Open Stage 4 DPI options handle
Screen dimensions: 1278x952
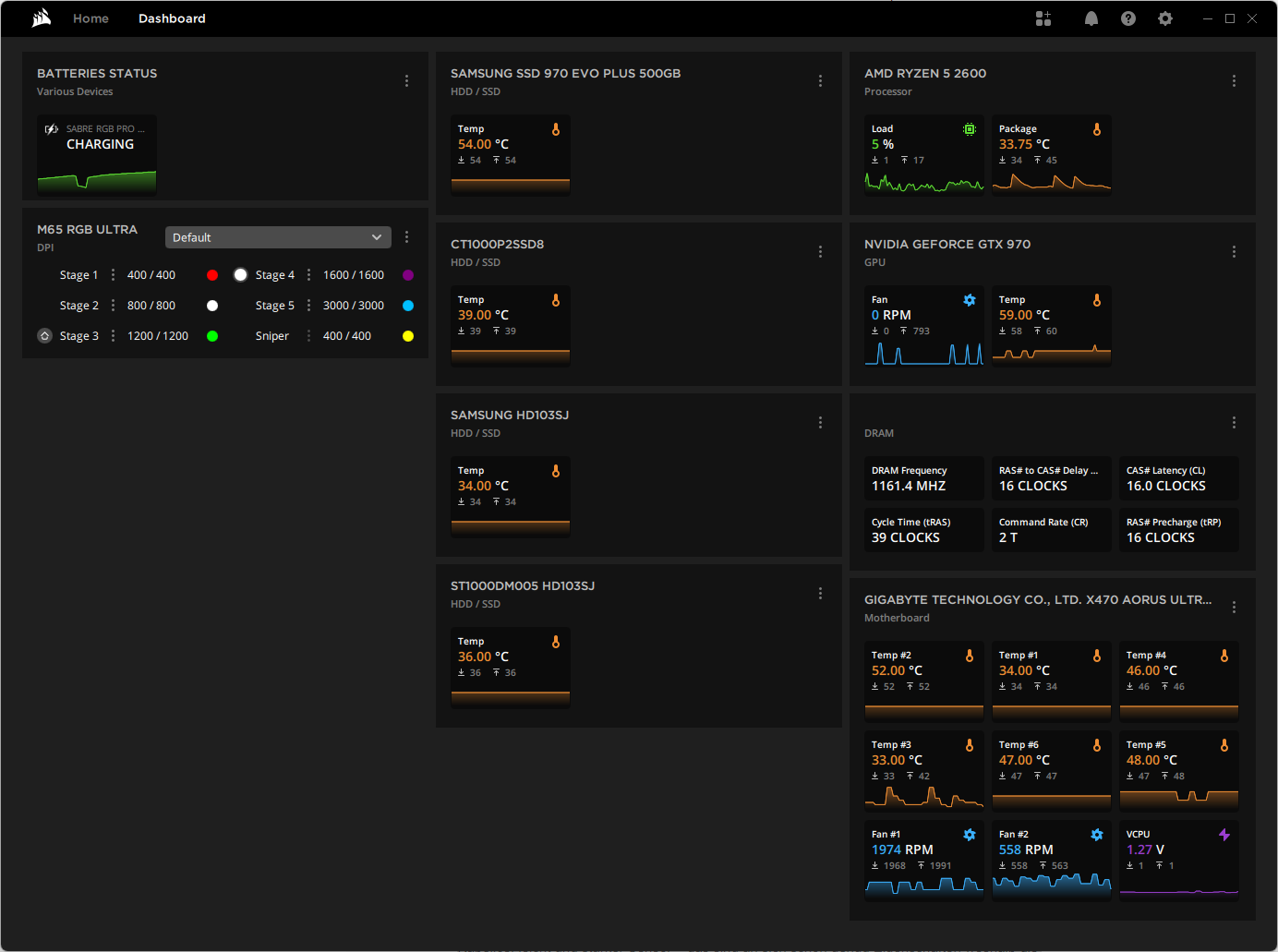pos(308,275)
